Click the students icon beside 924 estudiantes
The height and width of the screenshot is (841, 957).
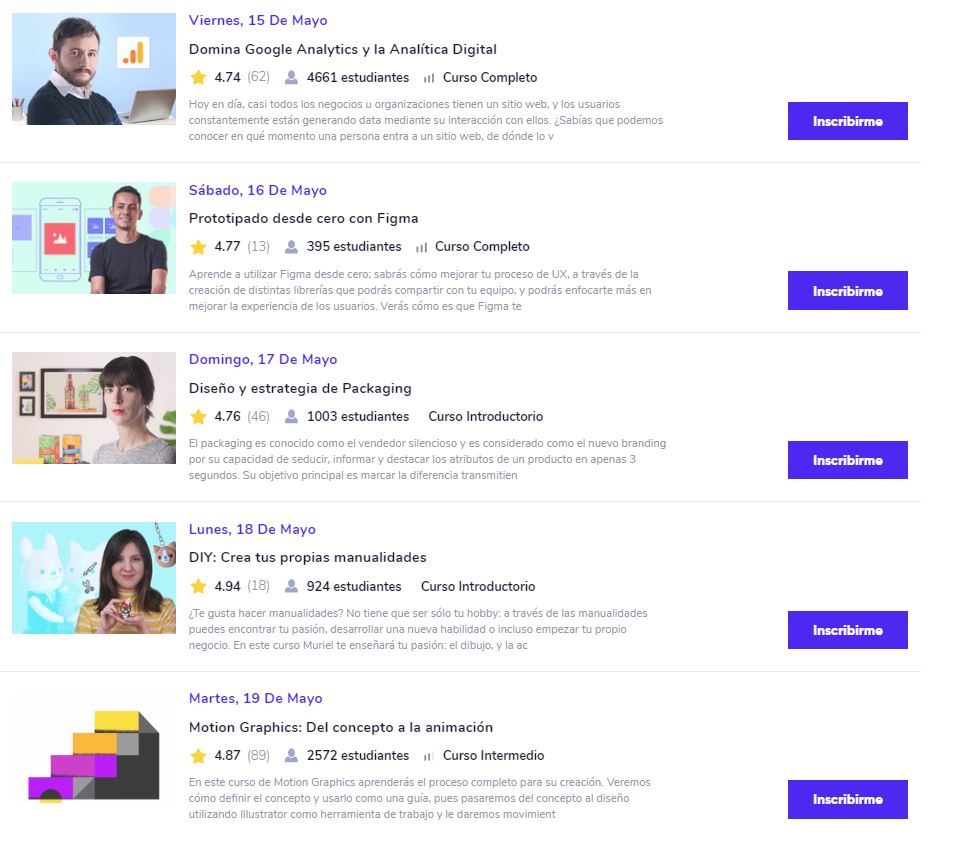click(x=292, y=586)
